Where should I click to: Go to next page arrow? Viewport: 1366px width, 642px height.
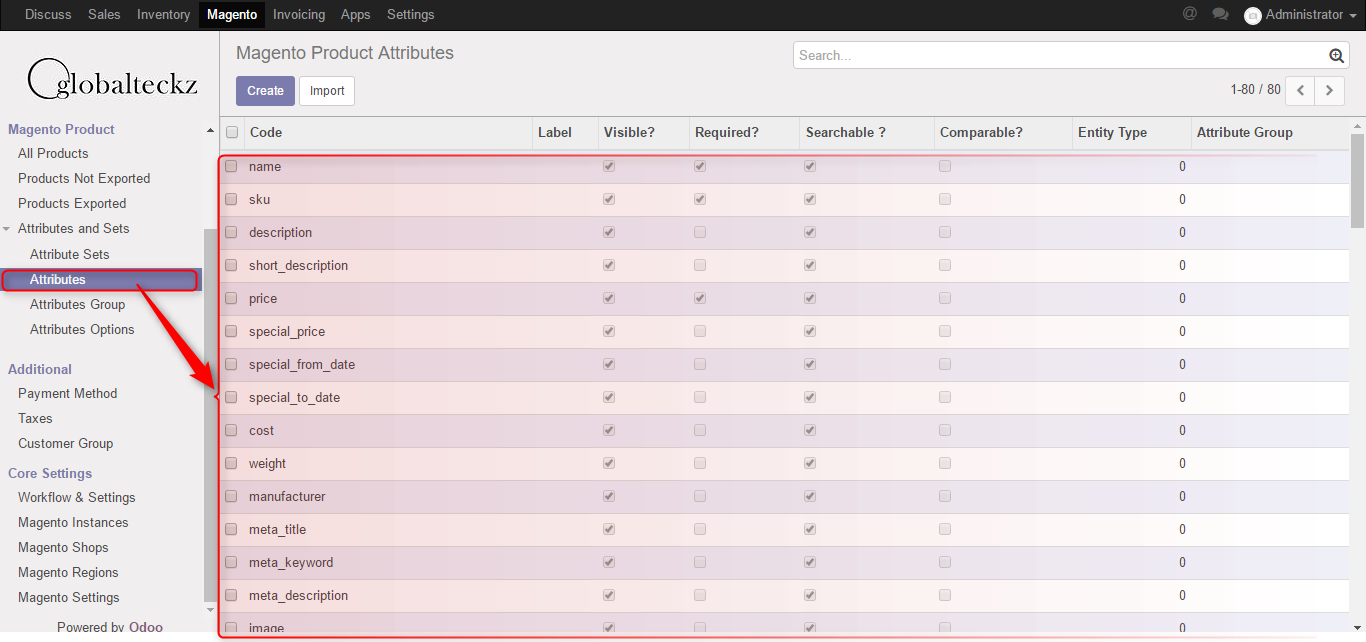[x=1329, y=90]
